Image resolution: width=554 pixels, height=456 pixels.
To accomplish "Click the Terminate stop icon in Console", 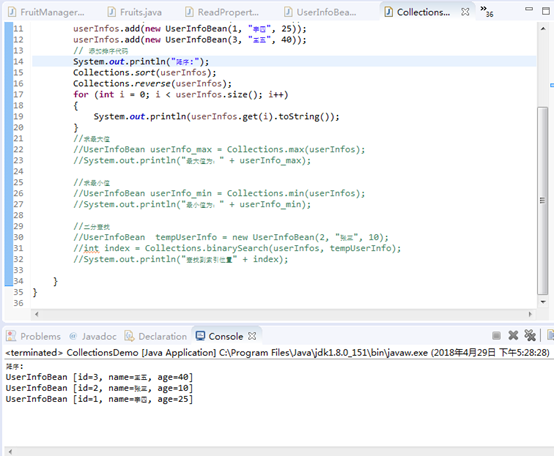I will pos(496,335).
